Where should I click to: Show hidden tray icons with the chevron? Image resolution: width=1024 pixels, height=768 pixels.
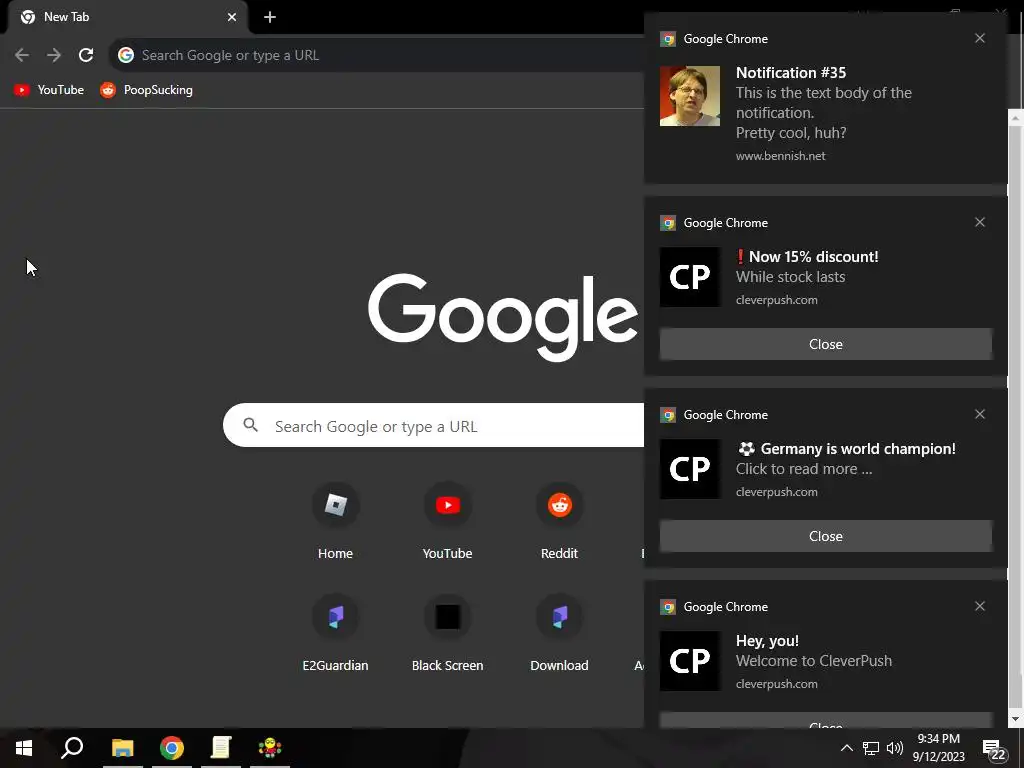(846, 748)
